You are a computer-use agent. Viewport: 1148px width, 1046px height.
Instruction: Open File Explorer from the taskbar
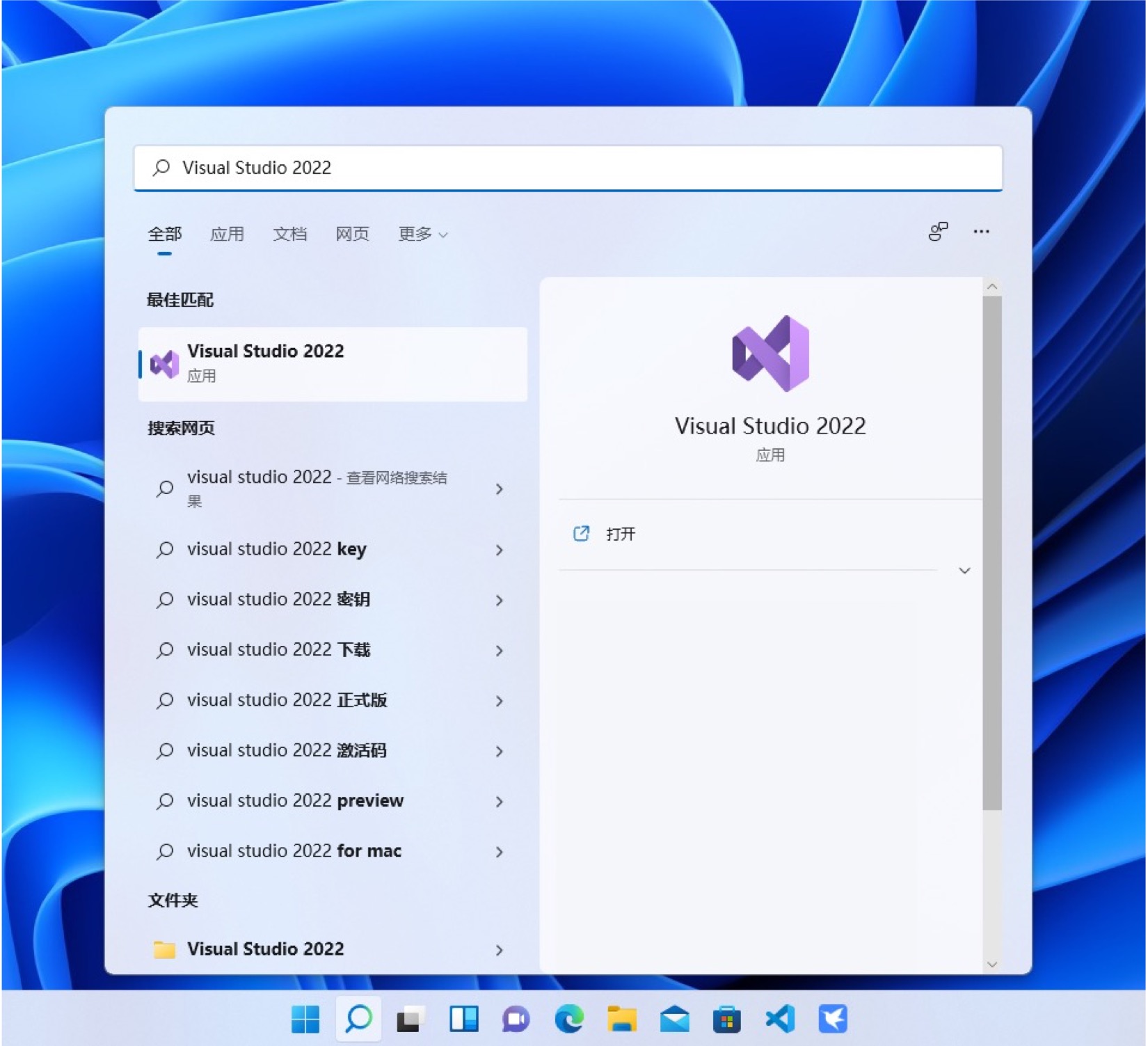621,1019
